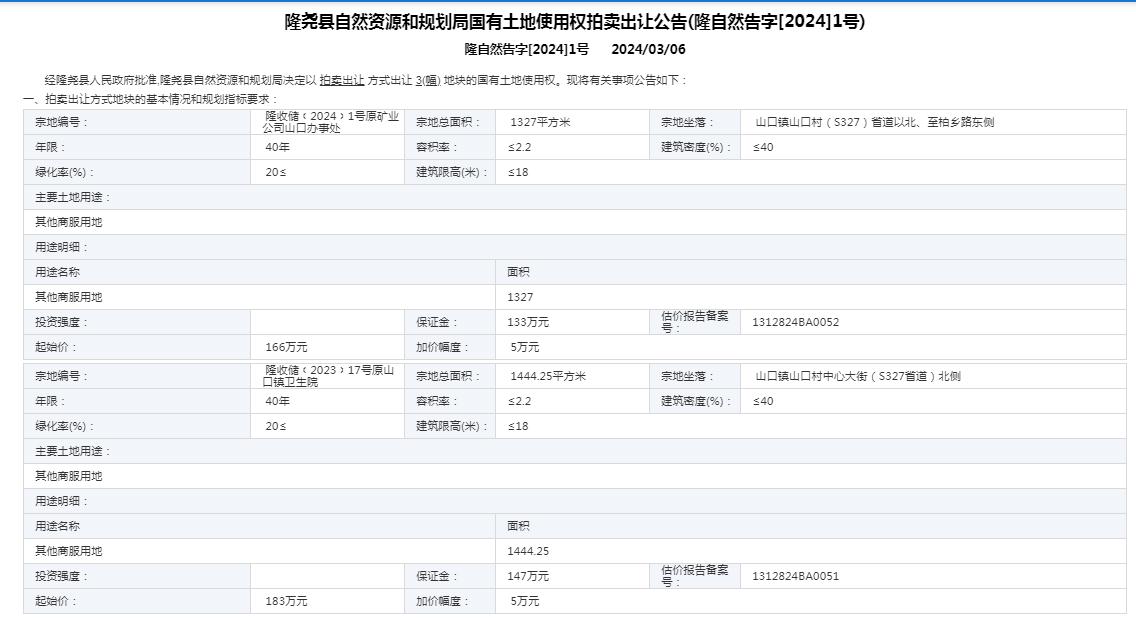Image resolution: width=1136 pixels, height=618 pixels.
Task: Select the 隆收储（2023）17号 parcel number cell
Action: point(328,376)
